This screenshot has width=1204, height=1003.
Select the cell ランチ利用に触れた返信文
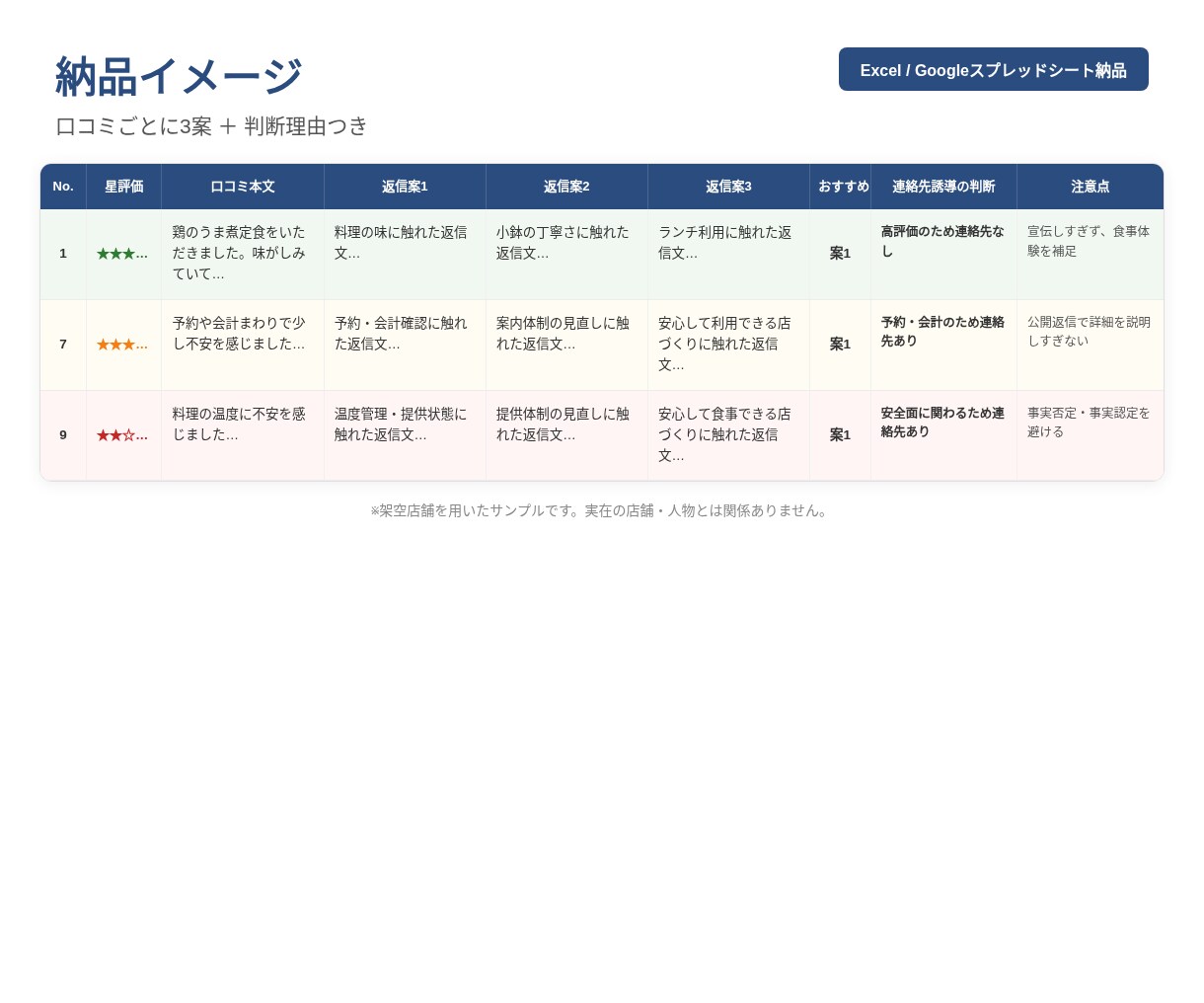728,255
